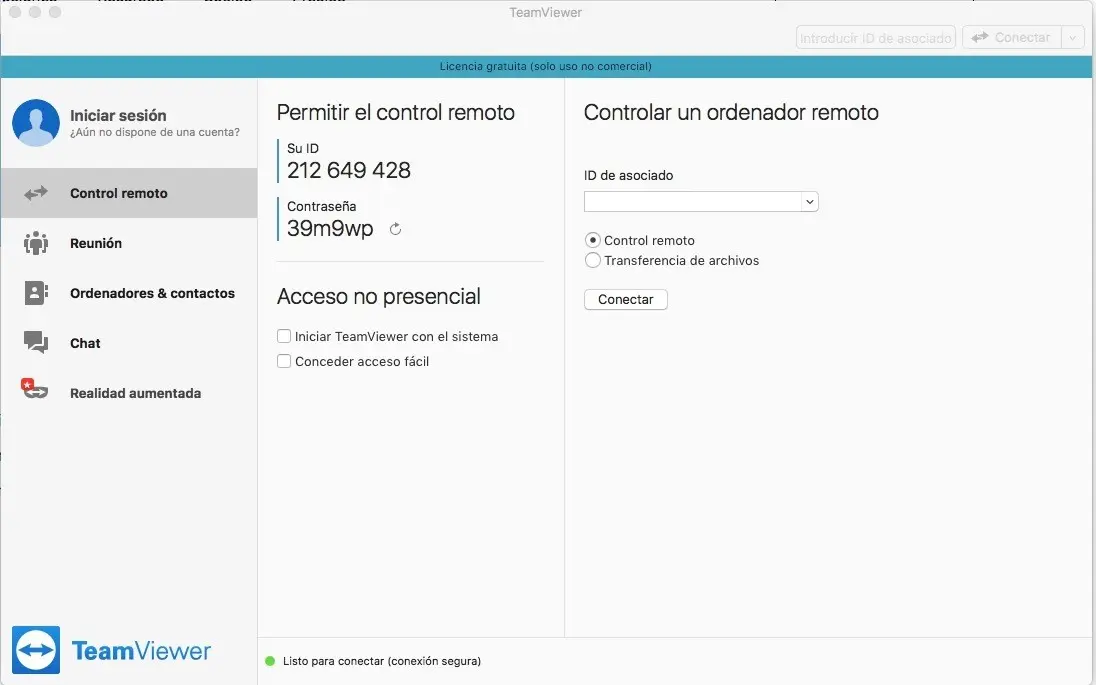Click the ID de asociado input field
The image size is (1096, 685).
click(693, 202)
